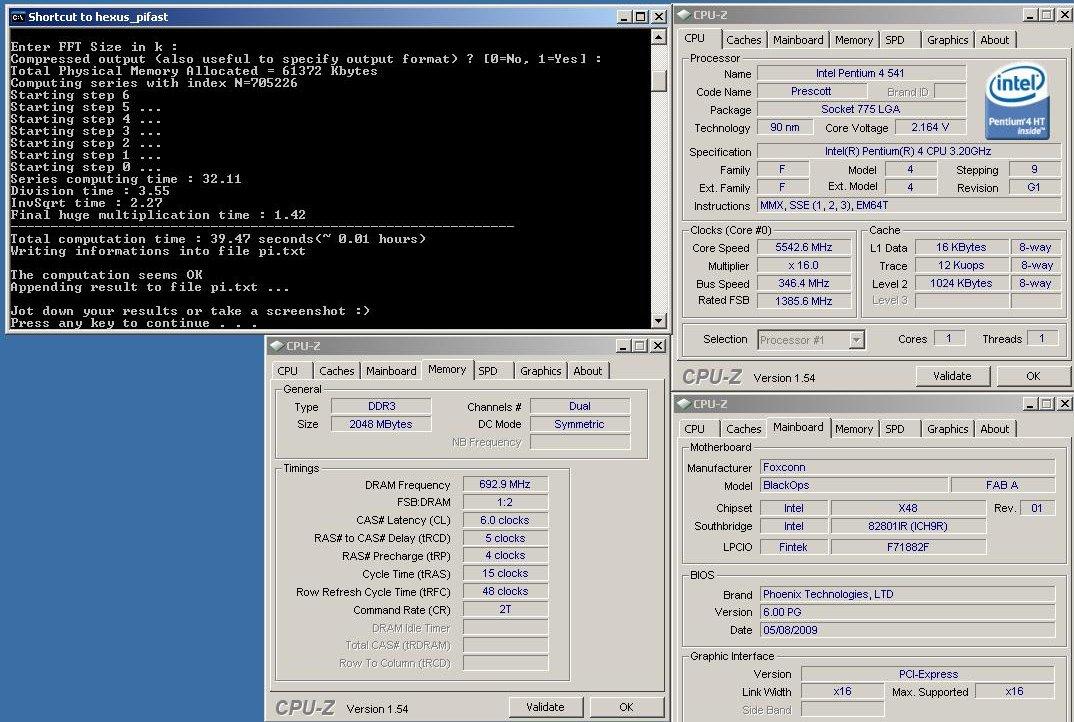Go to Caches tab in the CPU-Z mainboard window
Viewport: 1074px width, 722px height.
[743, 429]
